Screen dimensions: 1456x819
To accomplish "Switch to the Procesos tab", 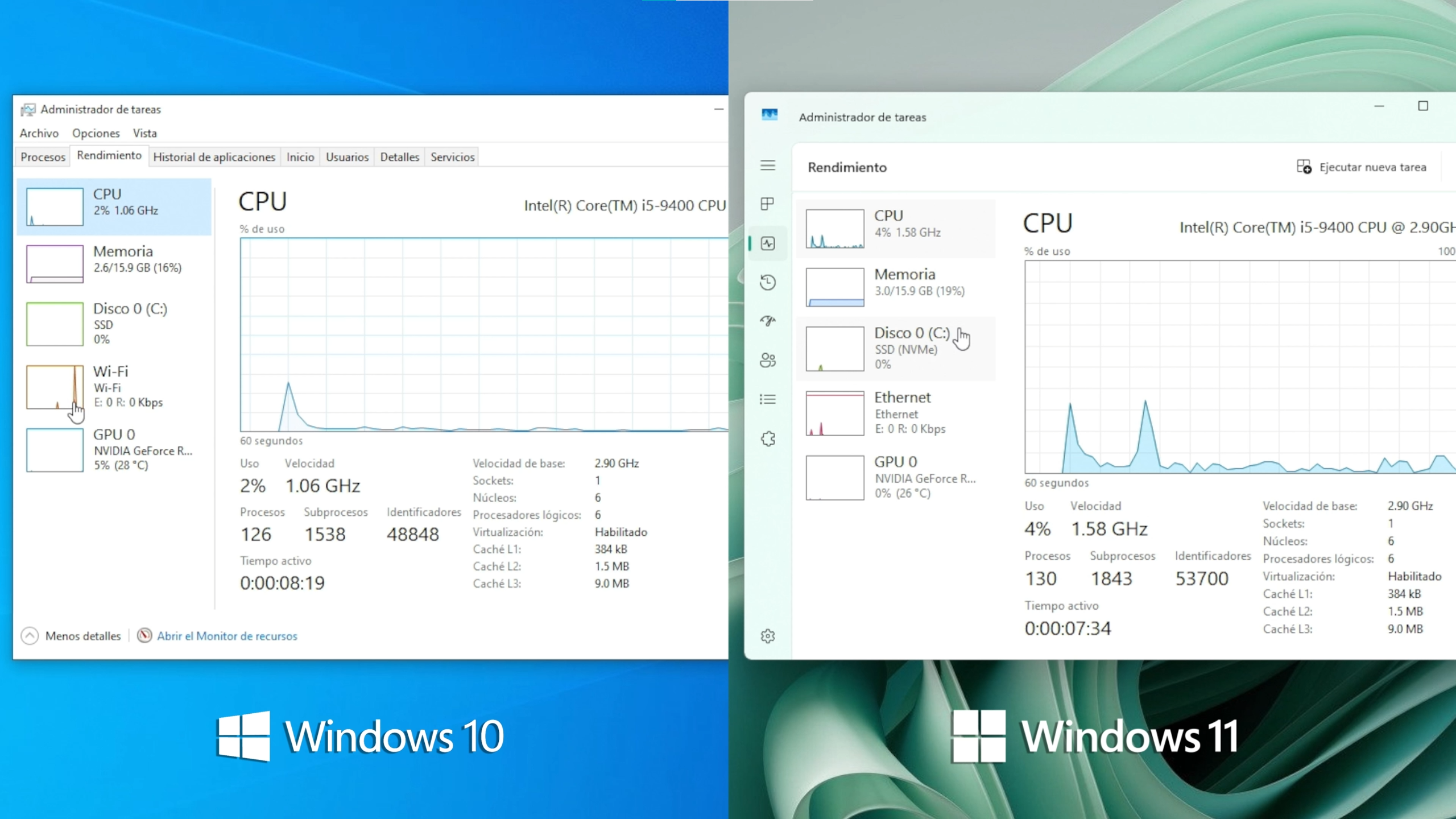I will click(43, 157).
